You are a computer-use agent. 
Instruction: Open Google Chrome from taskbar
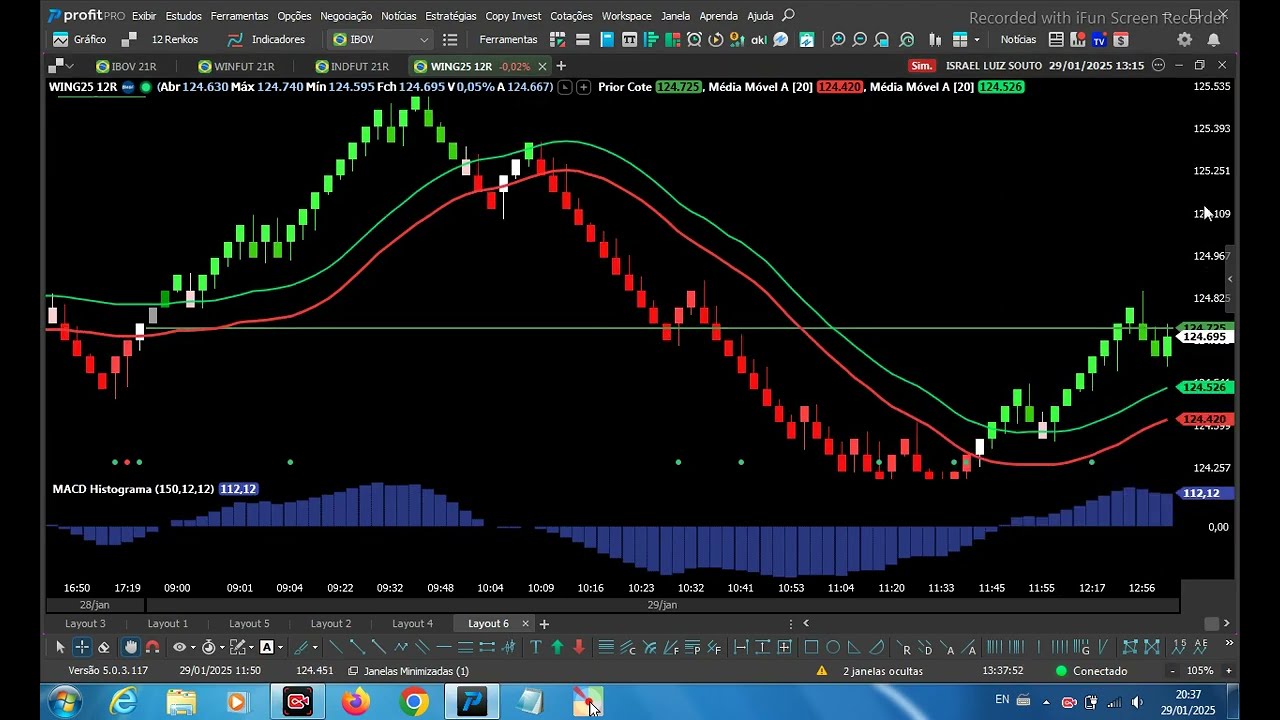pyautogui.click(x=413, y=702)
